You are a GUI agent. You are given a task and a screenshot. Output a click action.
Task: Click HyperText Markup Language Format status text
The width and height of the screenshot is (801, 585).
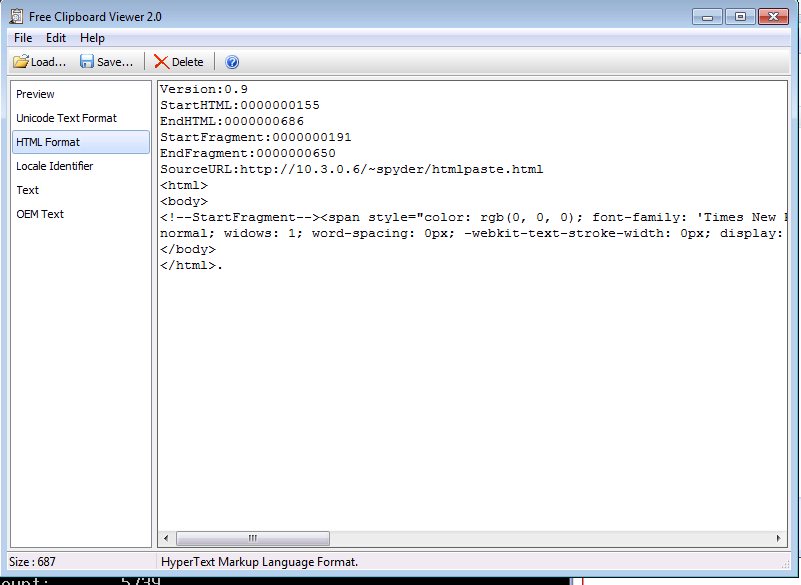[x=260, y=562]
